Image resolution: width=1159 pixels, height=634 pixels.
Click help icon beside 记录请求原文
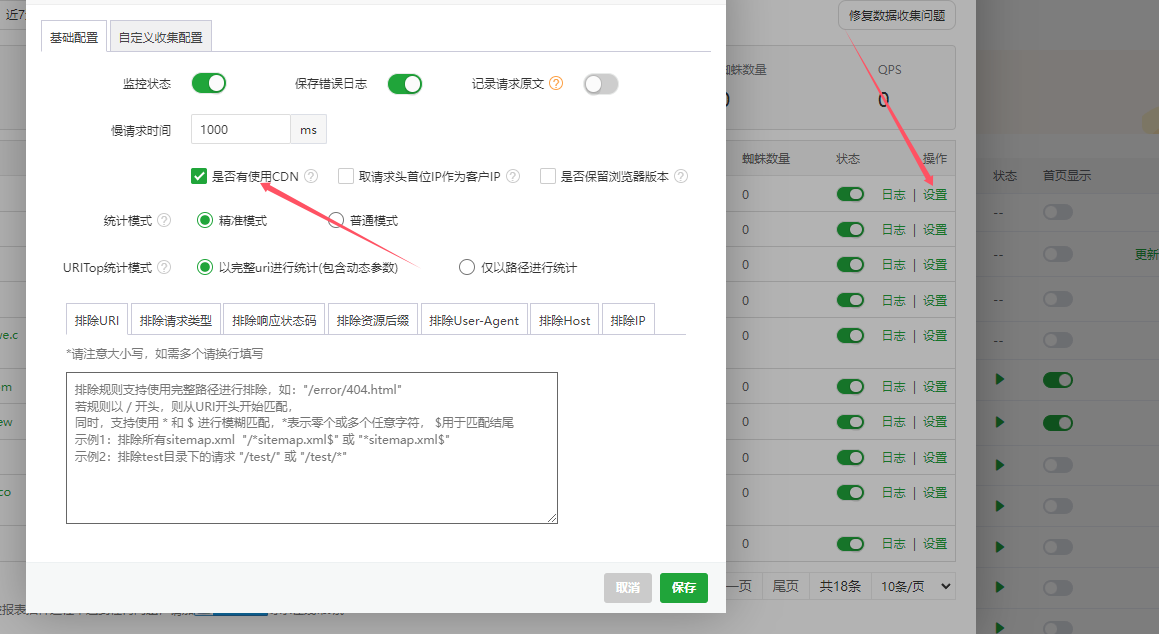(x=557, y=84)
